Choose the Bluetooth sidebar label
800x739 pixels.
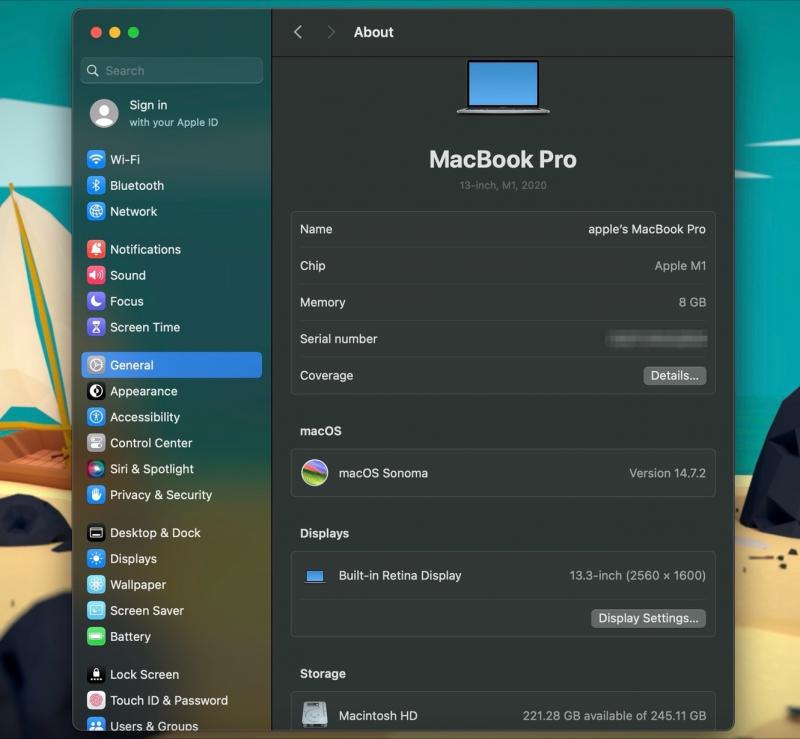(137, 185)
